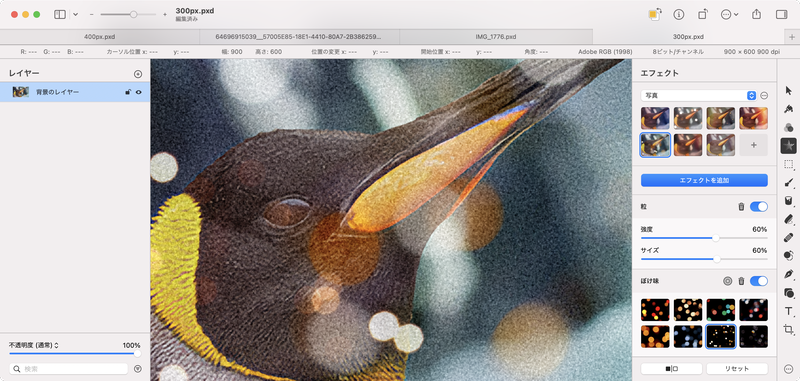Select the 背景のレイヤー layer row

click(x=75, y=92)
